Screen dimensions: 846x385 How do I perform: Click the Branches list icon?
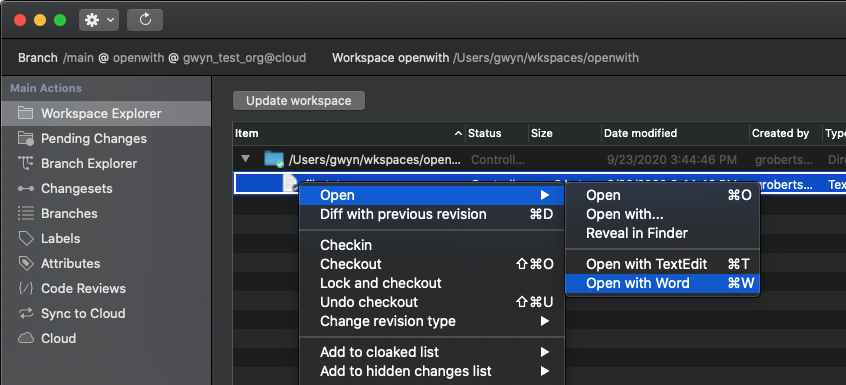25,214
